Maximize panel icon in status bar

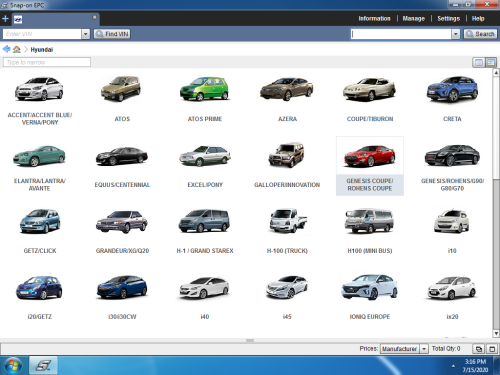pyautogui.click(x=492, y=349)
